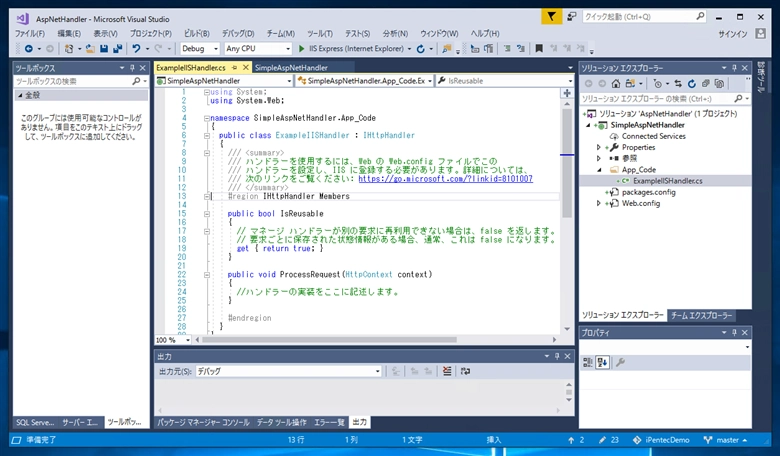Collapse the IHttpHandler Members region toggle

click(x=206, y=196)
